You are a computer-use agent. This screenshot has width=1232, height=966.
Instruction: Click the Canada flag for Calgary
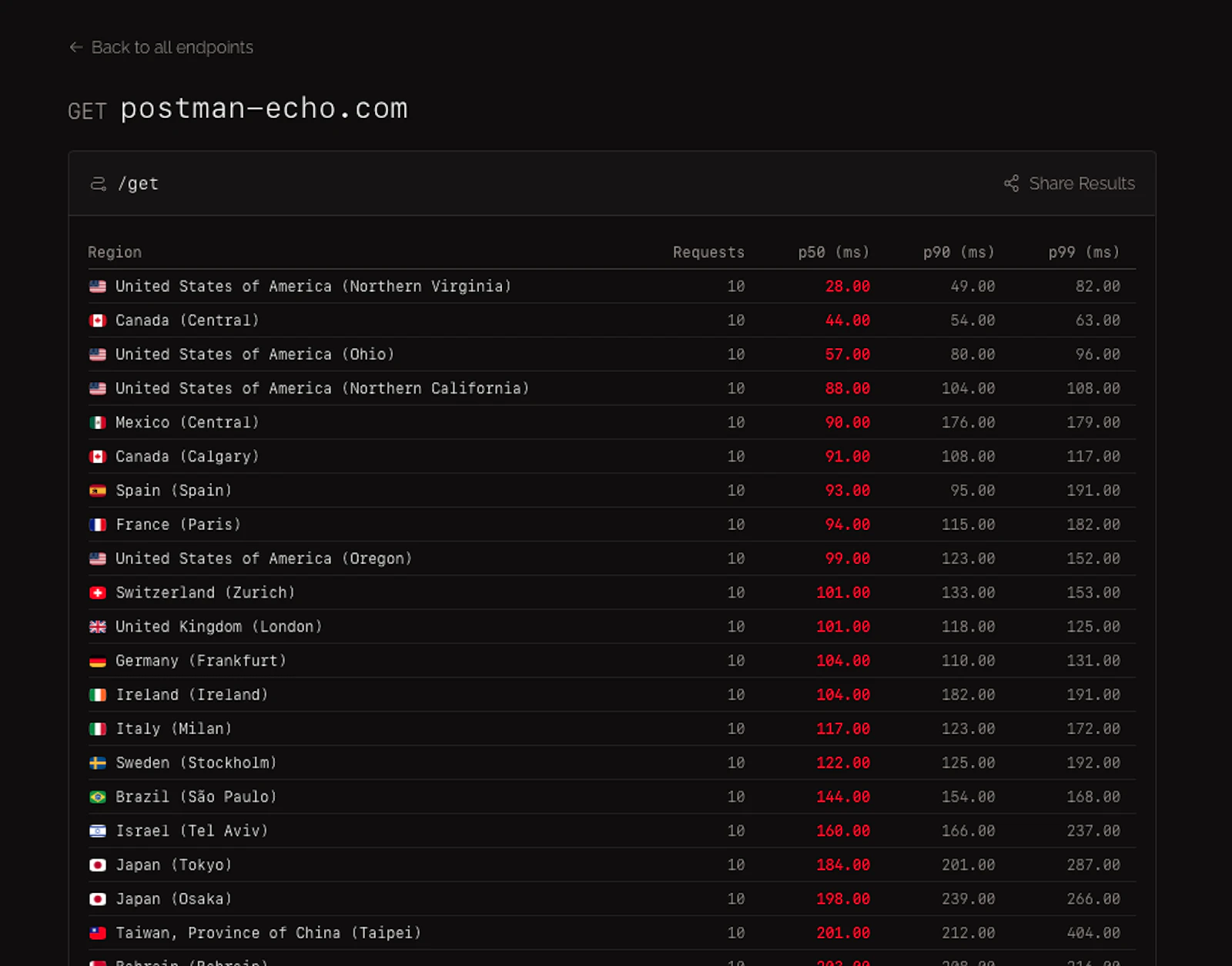click(x=98, y=457)
